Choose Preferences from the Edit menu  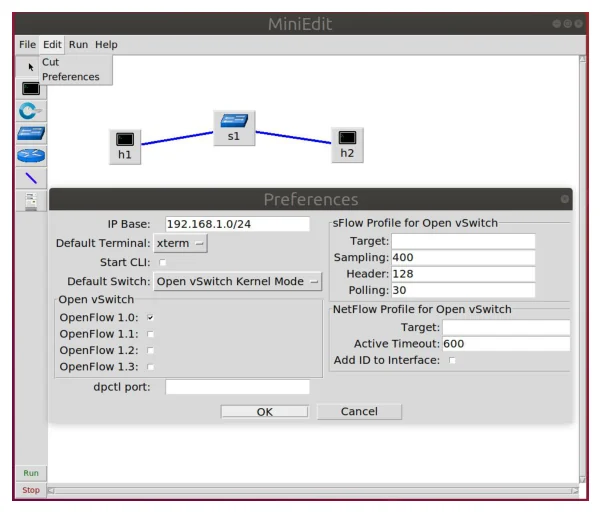click(x=76, y=77)
